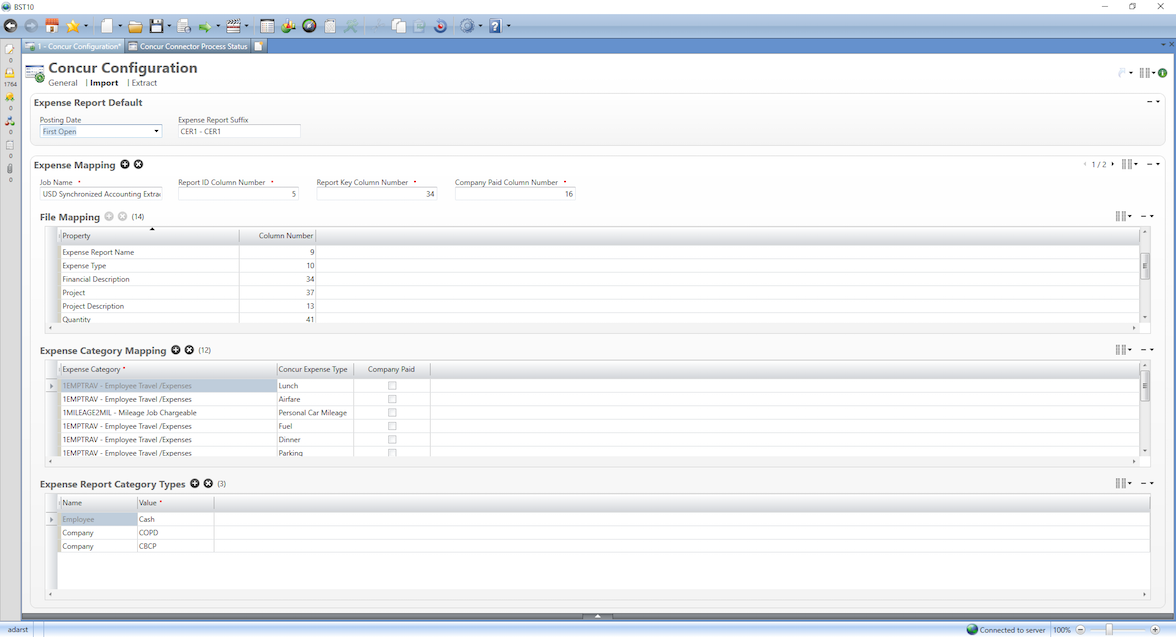Image resolution: width=1176 pixels, height=637 pixels.
Task: Open the Home page icon in toolbar
Action: point(52,26)
